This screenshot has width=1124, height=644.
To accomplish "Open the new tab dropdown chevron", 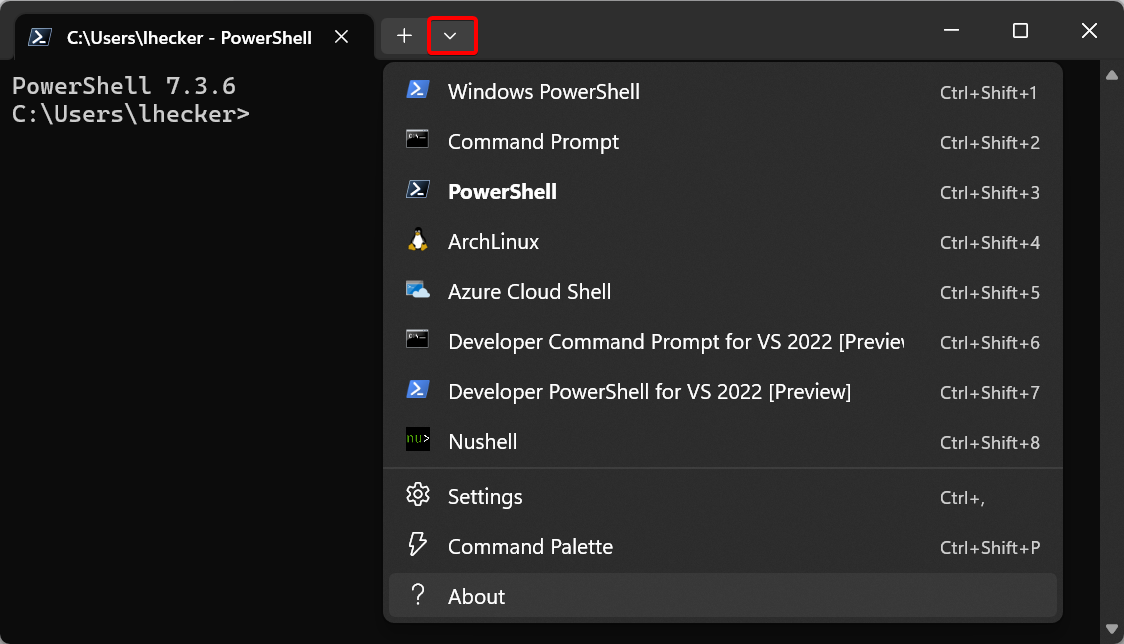I will click(452, 35).
